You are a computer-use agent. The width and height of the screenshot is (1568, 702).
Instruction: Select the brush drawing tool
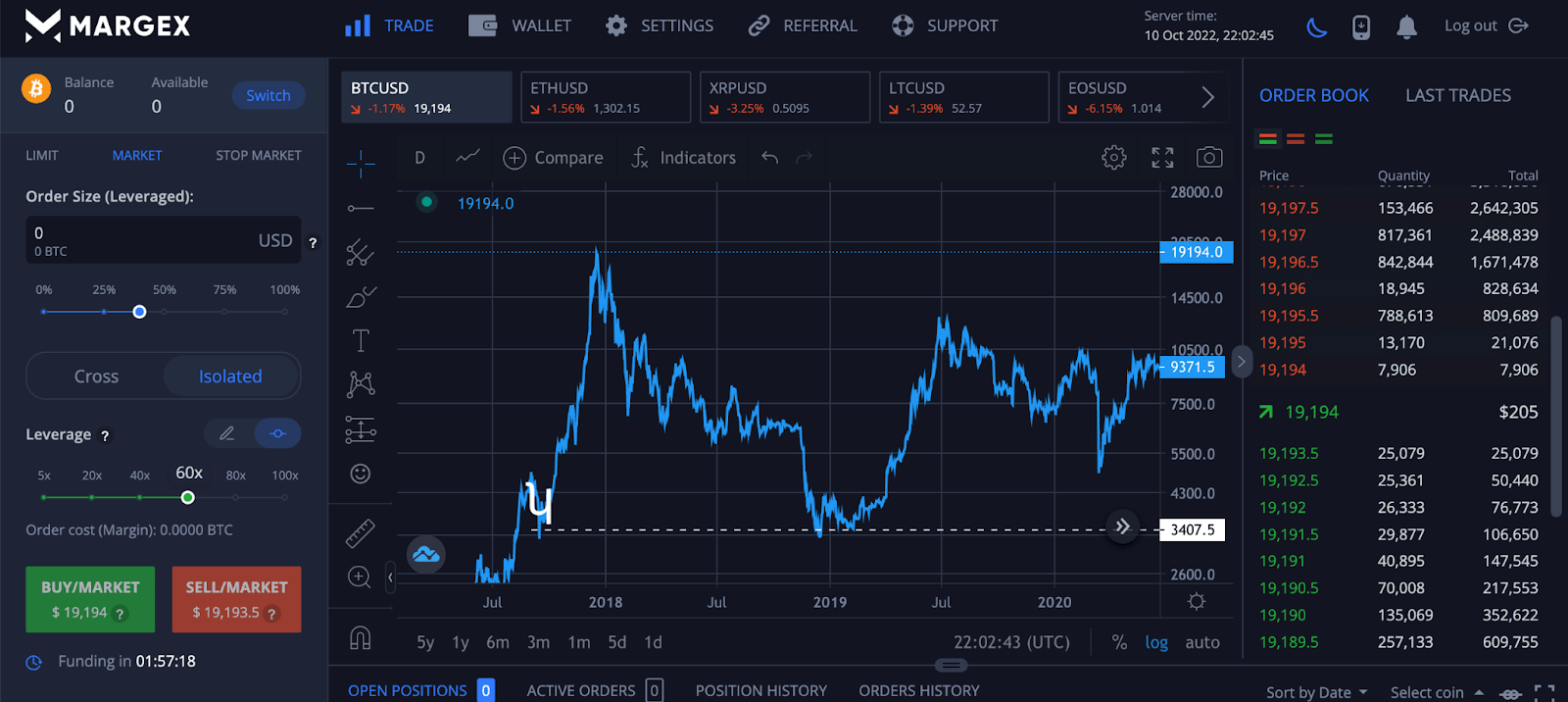pos(361,296)
